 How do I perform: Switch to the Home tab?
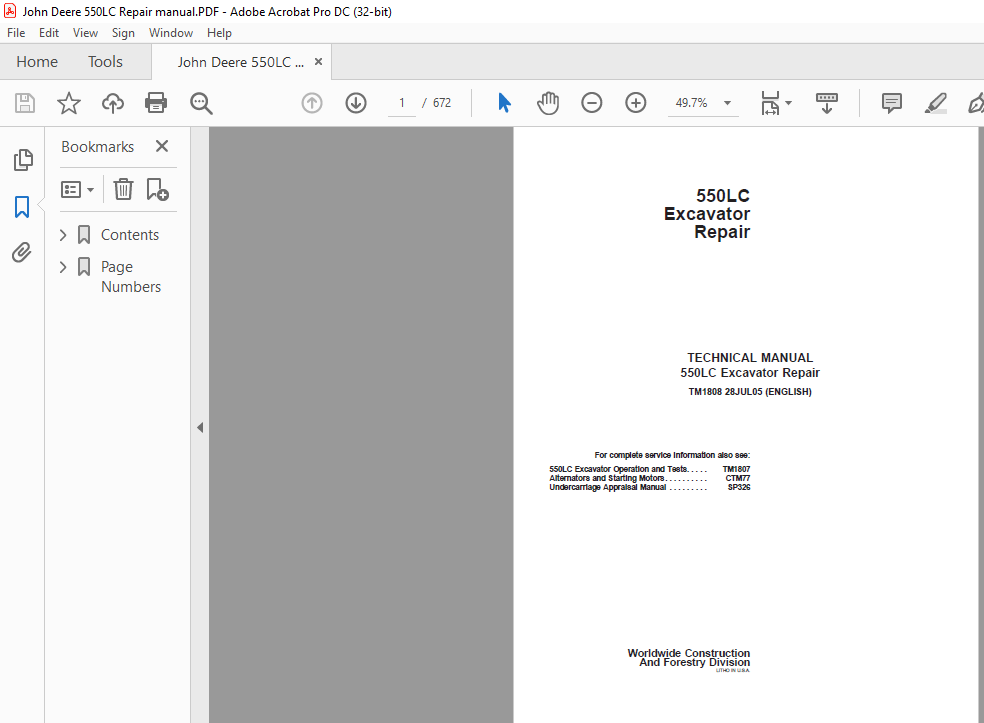[x=37, y=62]
